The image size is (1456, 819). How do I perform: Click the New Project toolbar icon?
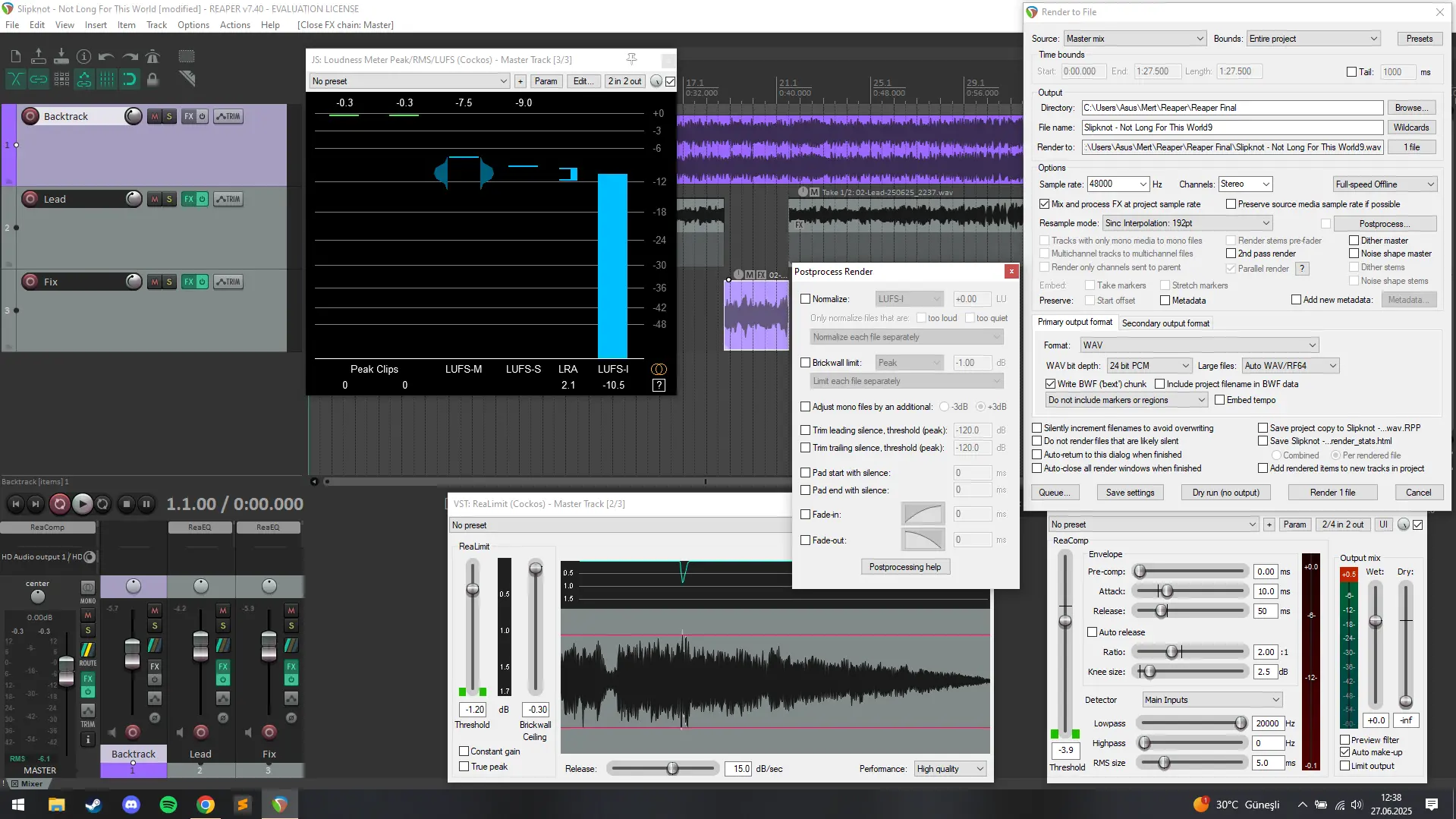(x=15, y=56)
